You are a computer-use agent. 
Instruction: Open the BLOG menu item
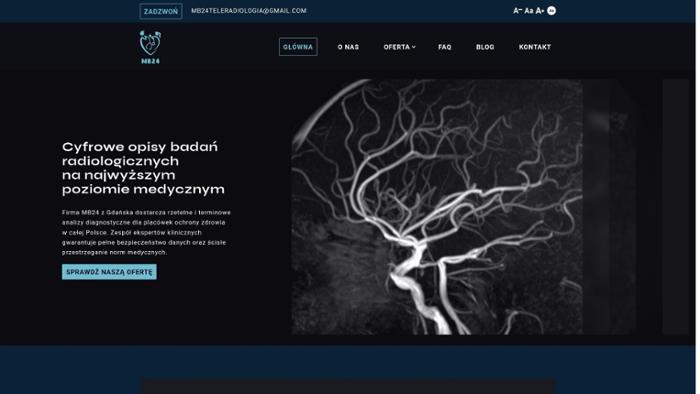pyautogui.click(x=485, y=47)
